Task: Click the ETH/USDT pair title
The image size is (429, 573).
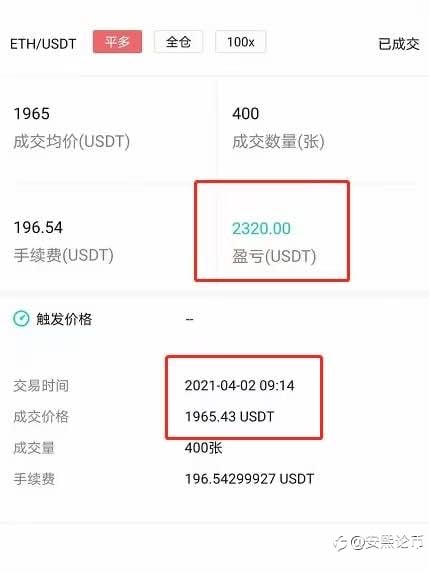Action: point(43,44)
